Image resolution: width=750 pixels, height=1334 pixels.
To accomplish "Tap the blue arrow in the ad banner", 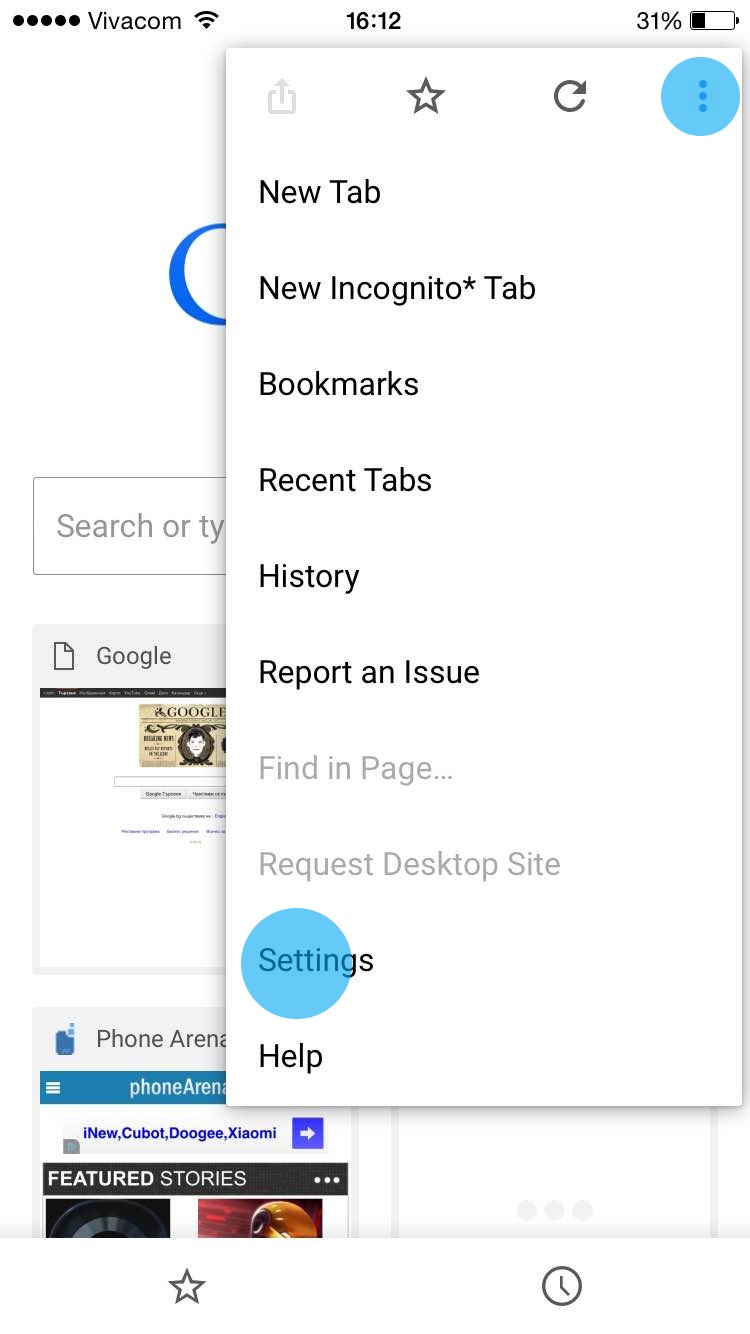I will [x=307, y=1133].
